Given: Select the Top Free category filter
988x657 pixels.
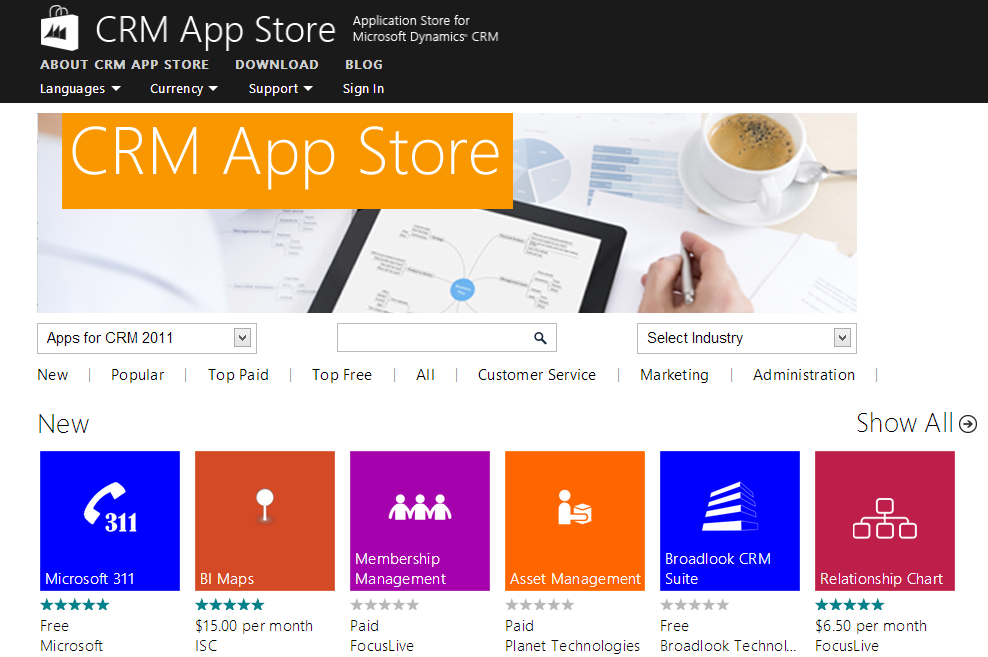Looking at the screenshot, I should (342, 375).
